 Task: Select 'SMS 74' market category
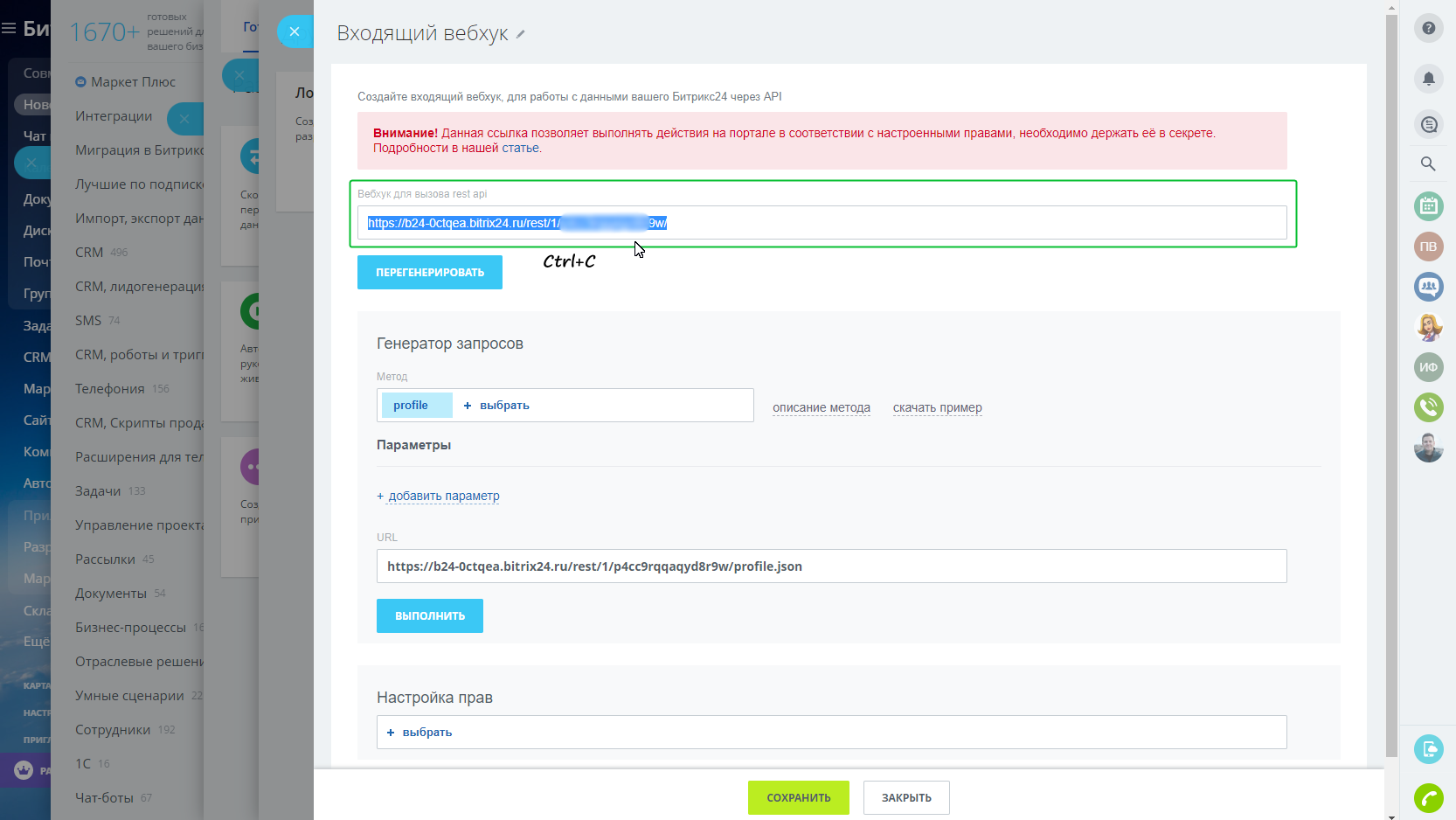[98, 320]
